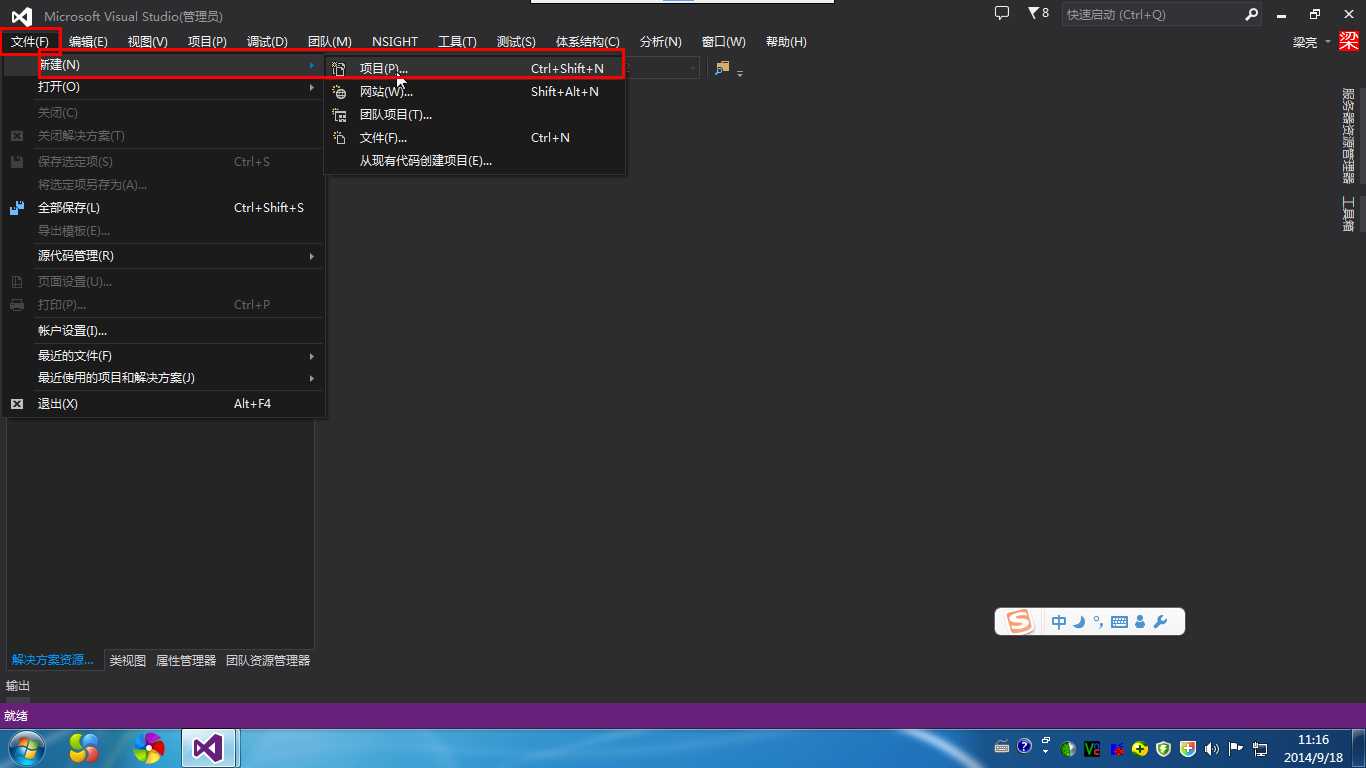Click the X icon beside 退出(X)
The width and height of the screenshot is (1366, 768).
click(17, 404)
